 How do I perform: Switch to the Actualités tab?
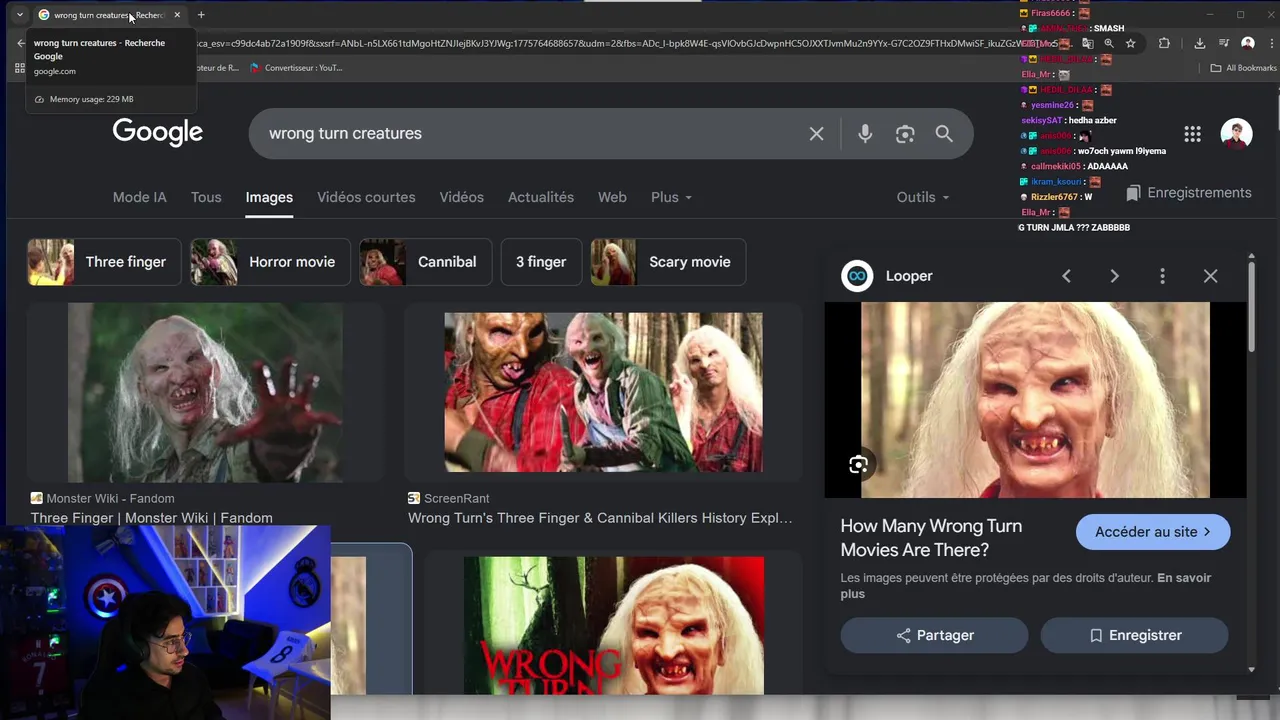541,198
